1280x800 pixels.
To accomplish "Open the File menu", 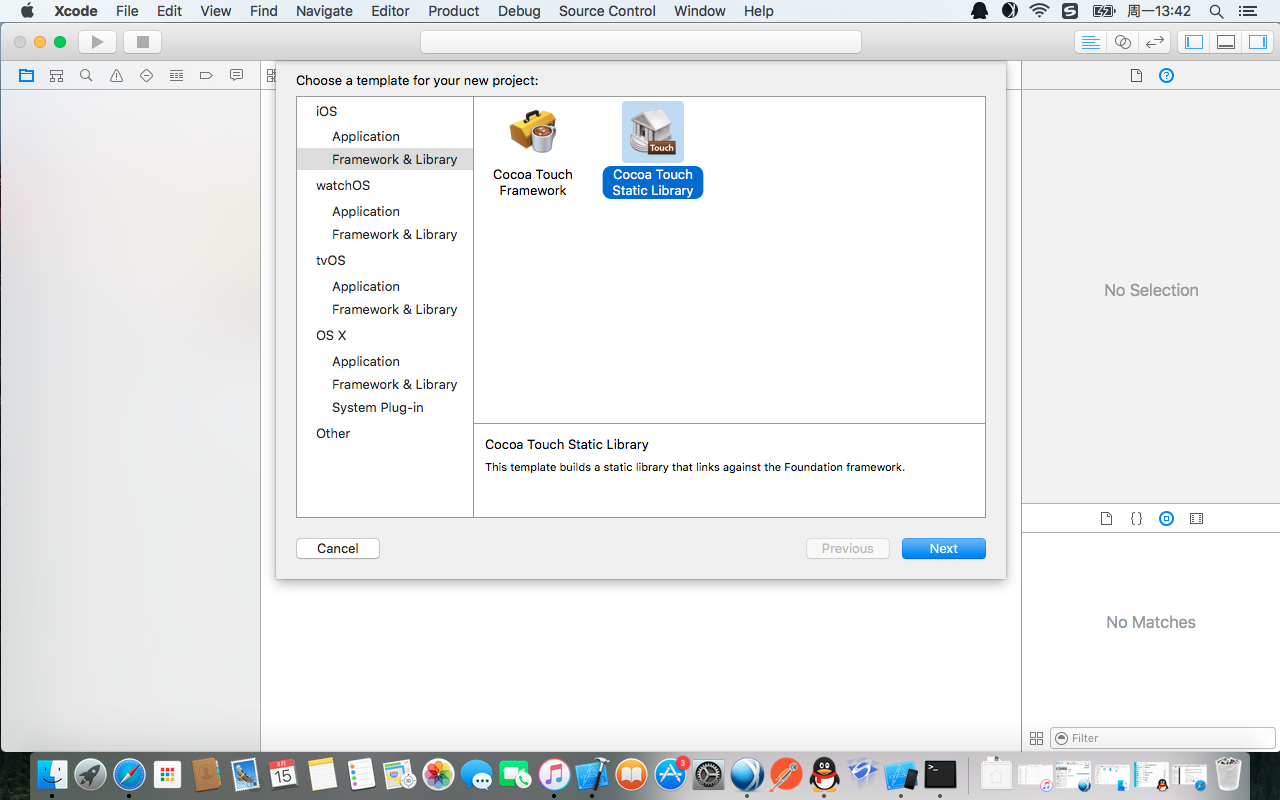I will pos(127,11).
